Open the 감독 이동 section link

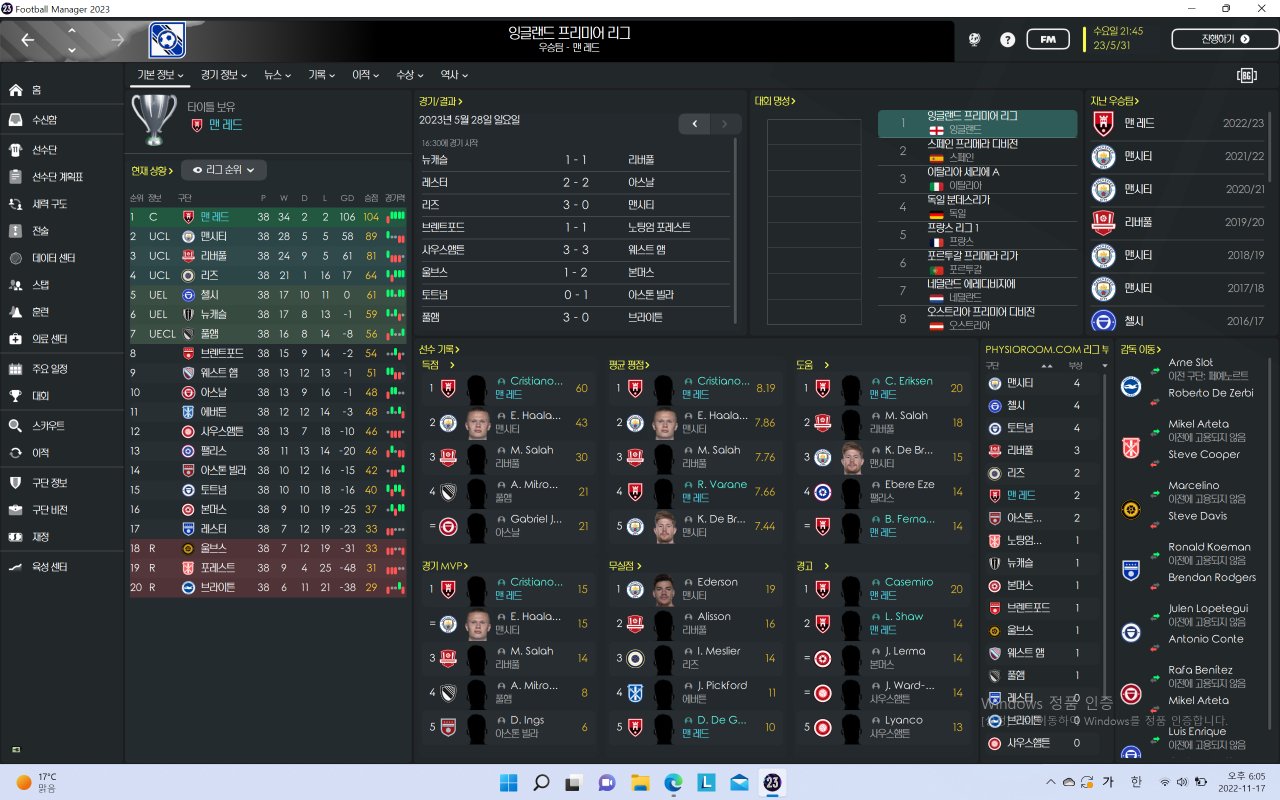pos(1143,350)
